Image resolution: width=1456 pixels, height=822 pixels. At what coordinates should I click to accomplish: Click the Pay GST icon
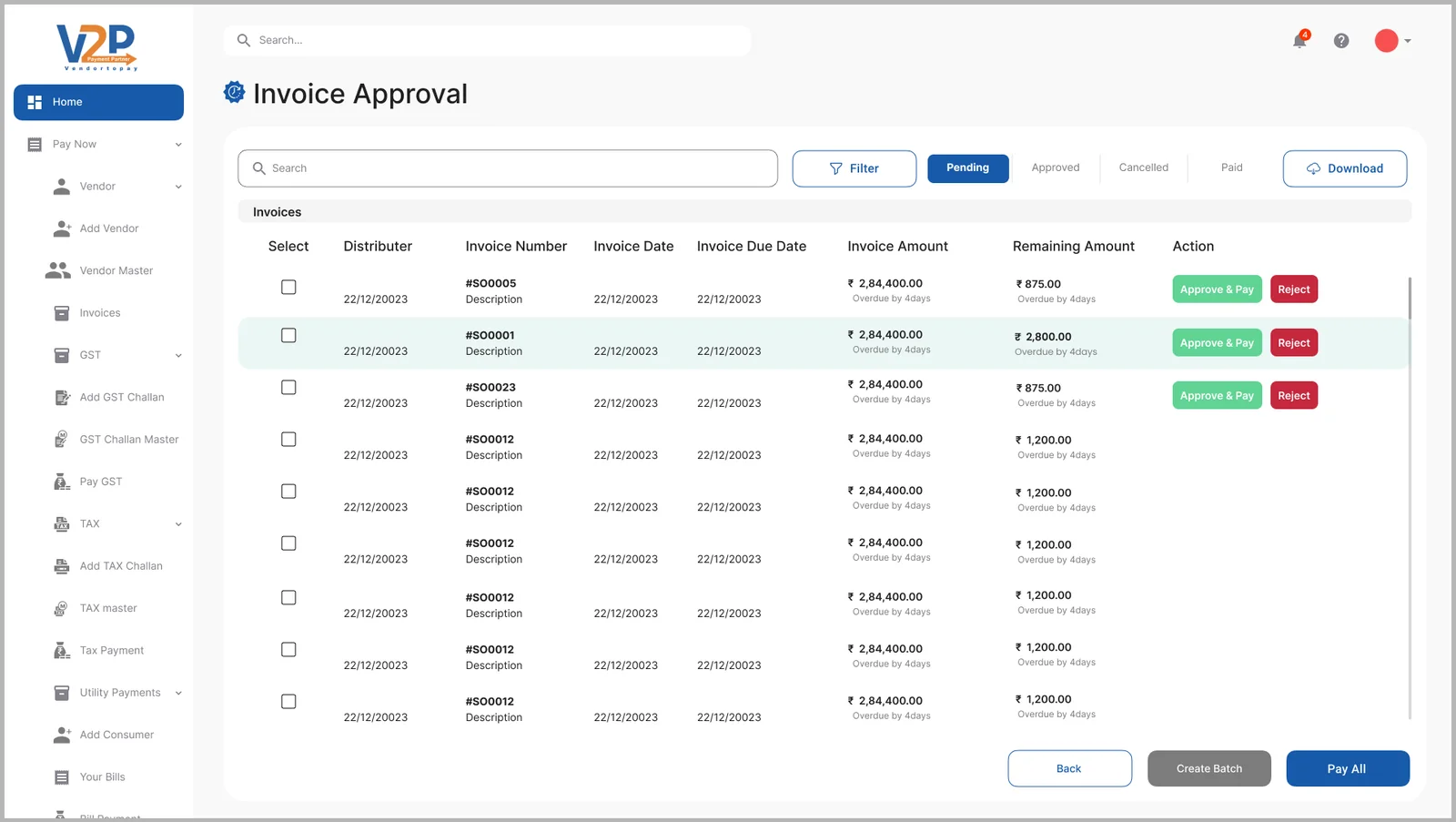coord(62,482)
